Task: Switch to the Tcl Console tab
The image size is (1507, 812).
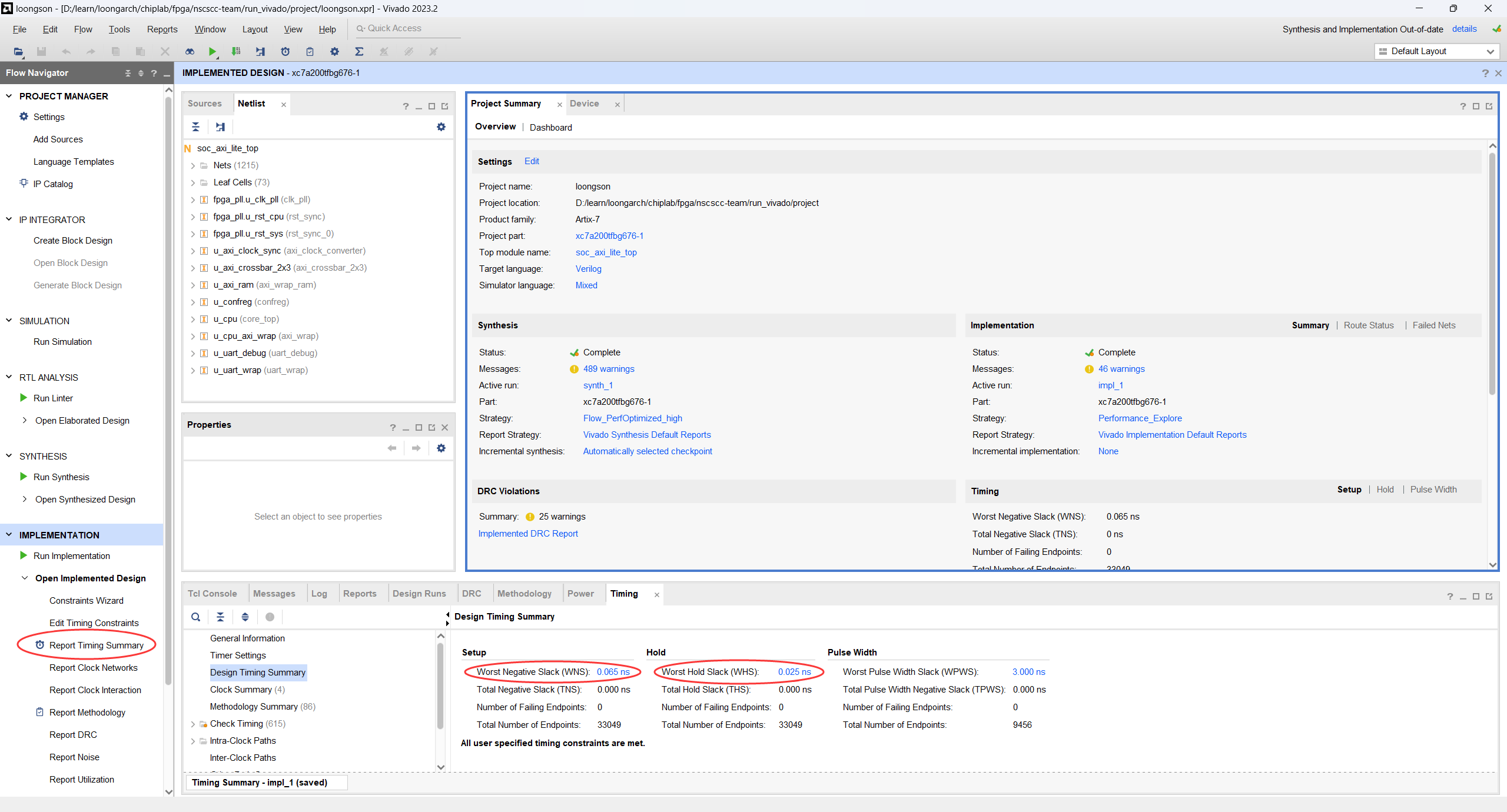Action: 212,594
